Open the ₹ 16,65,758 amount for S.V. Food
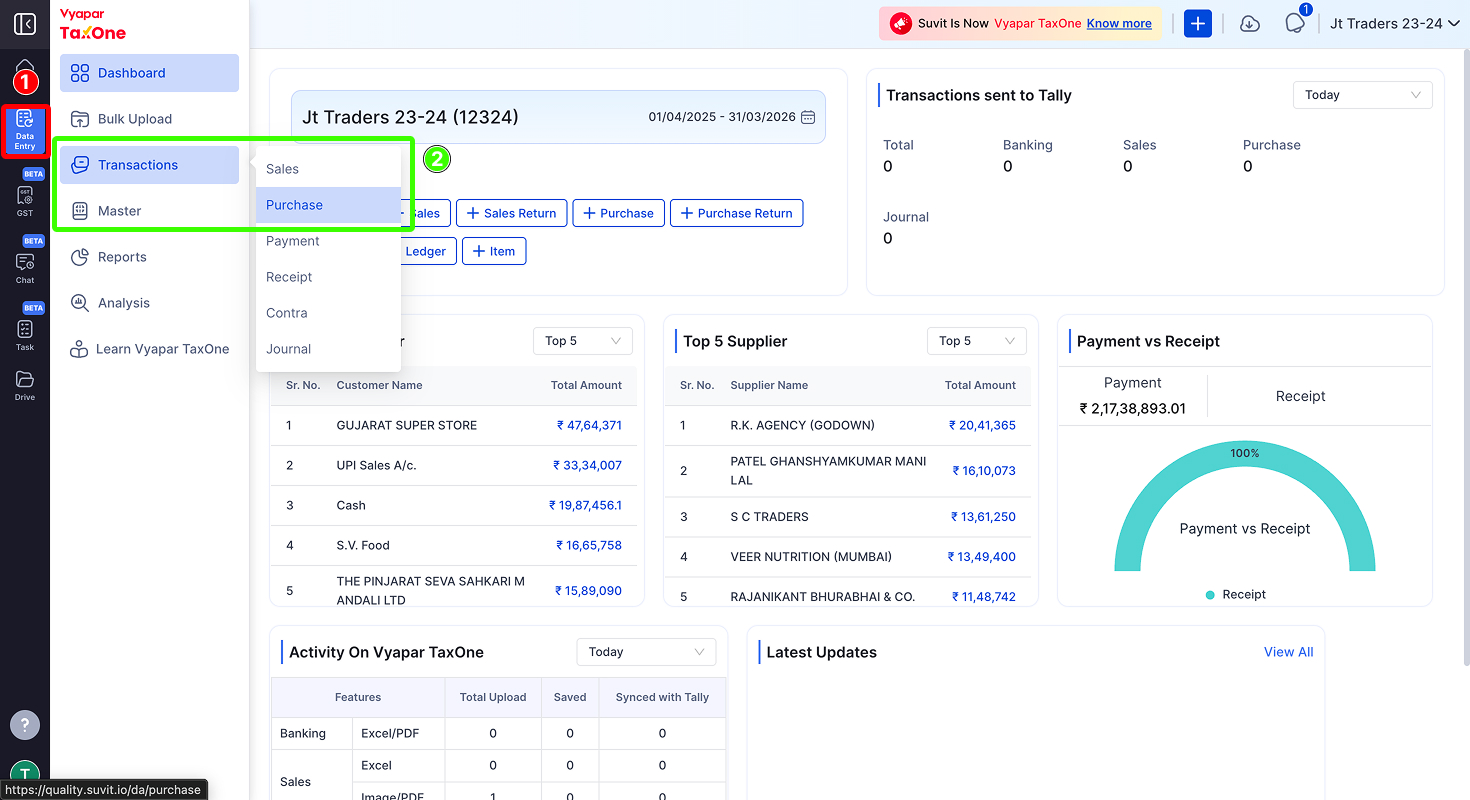 589,545
